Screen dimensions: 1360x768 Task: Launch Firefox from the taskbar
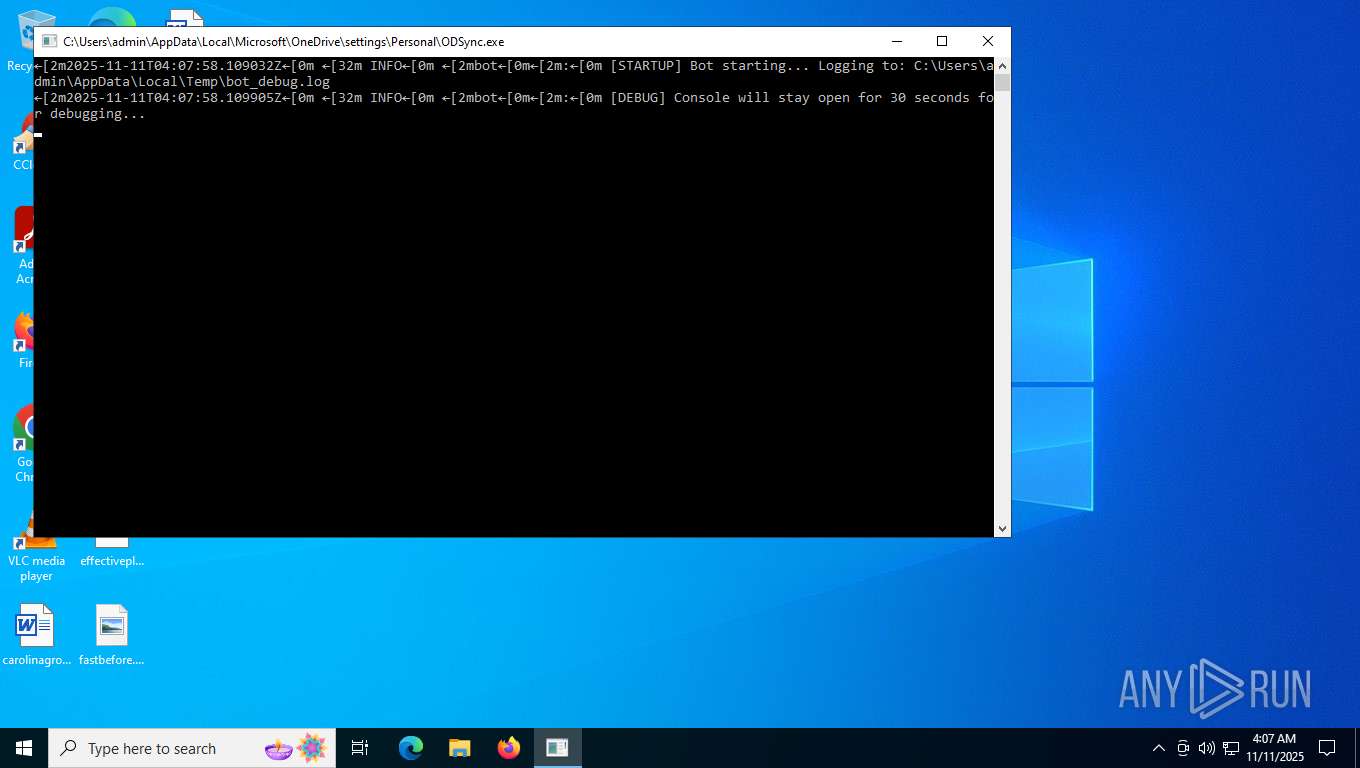click(x=508, y=748)
